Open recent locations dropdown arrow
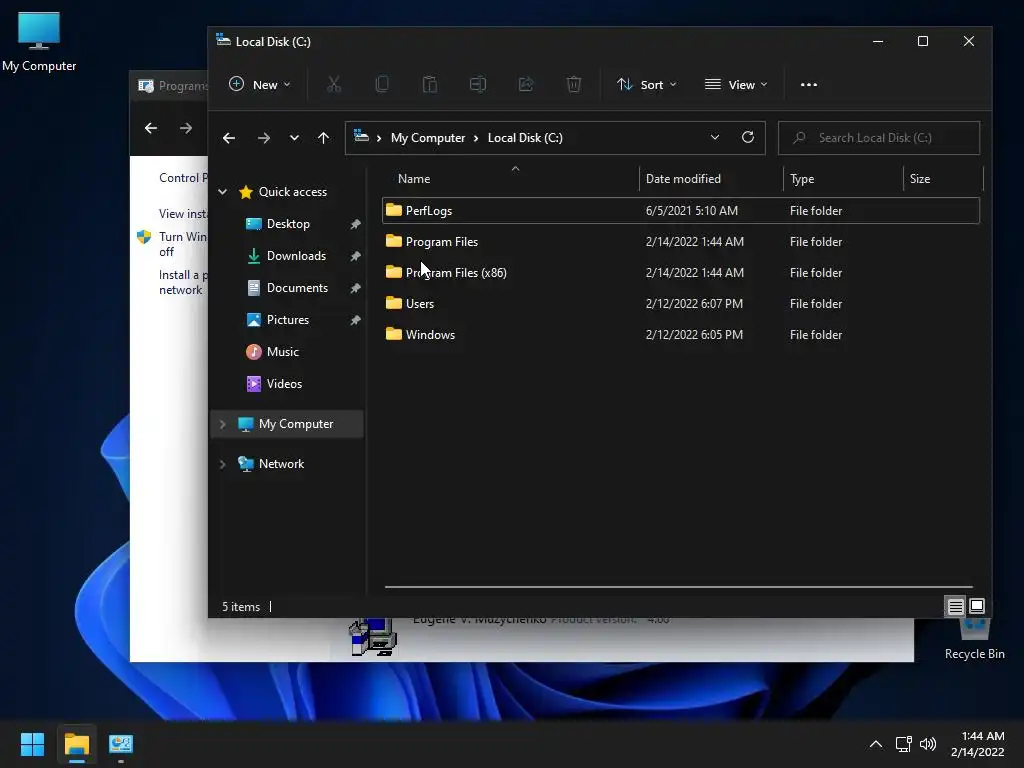Image resolution: width=1024 pixels, height=768 pixels. pyautogui.click(x=295, y=138)
